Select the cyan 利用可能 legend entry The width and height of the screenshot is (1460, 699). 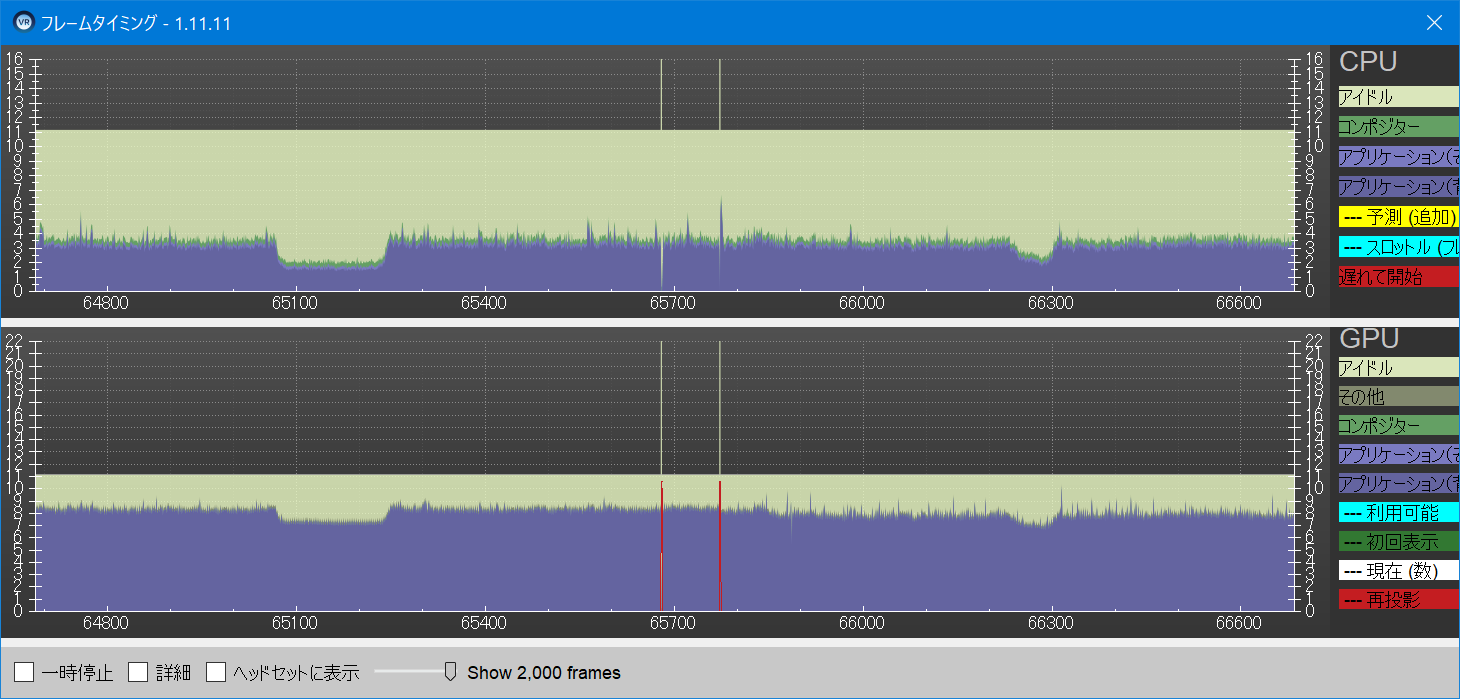click(1398, 512)
